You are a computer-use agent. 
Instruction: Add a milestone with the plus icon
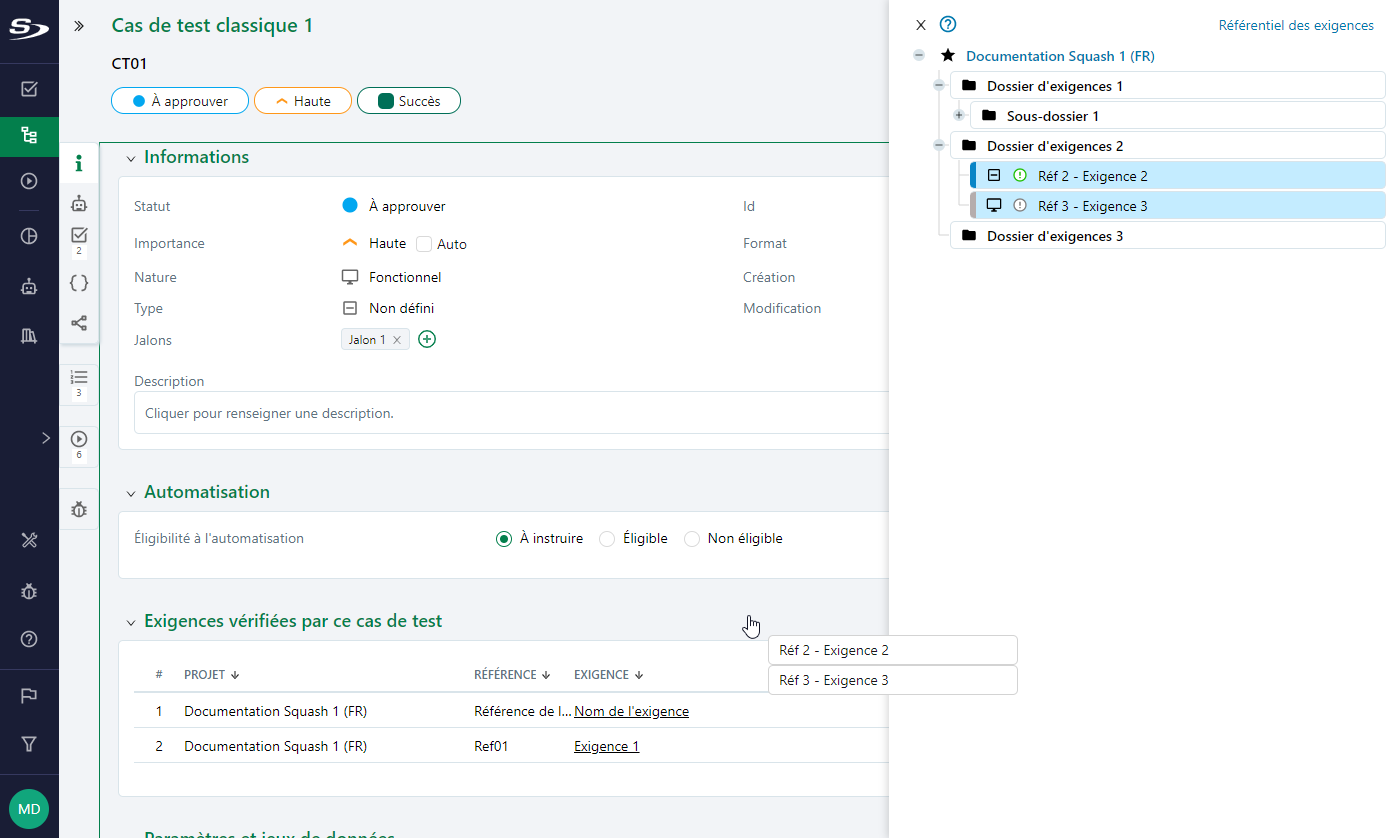tap(427, 340)
